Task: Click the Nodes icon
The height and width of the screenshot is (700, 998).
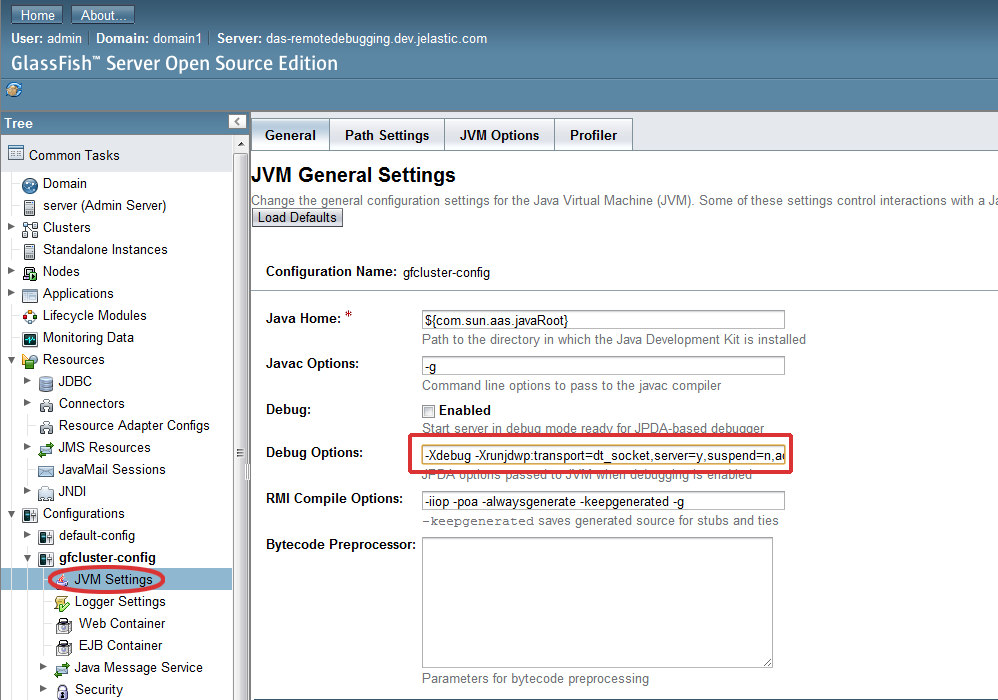Action: pyautogui.click(x=30, y=274)
